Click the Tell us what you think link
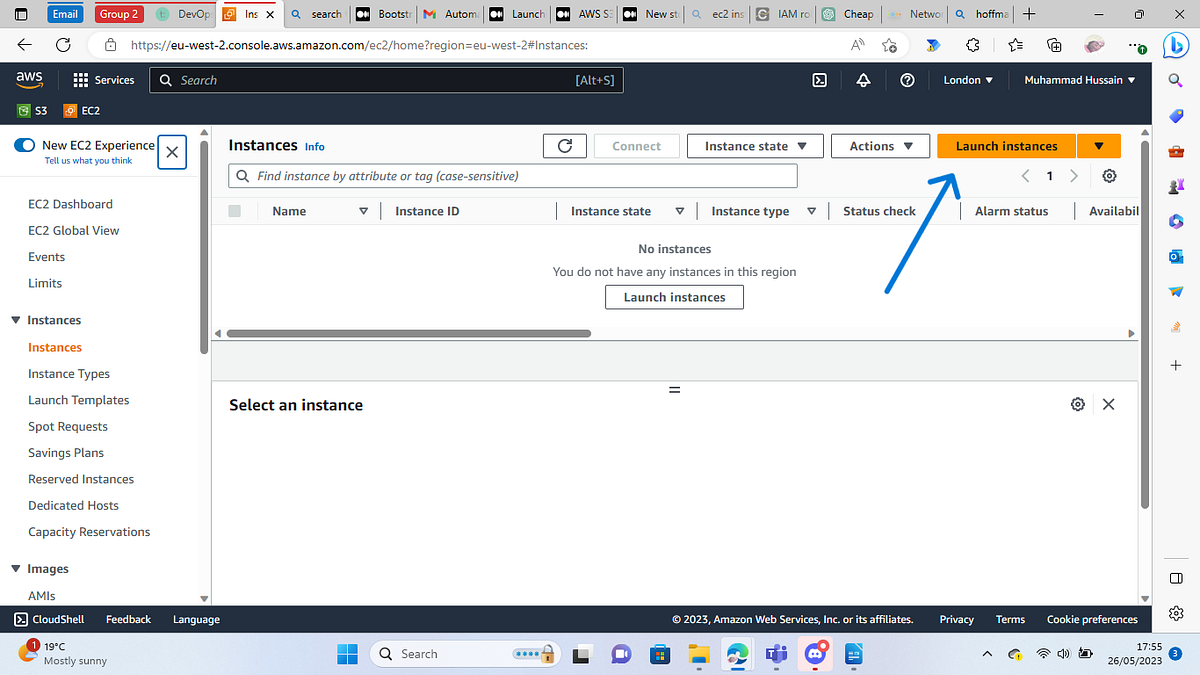Viewport: 1200px width, 675px height. click(x=88, y=161)
